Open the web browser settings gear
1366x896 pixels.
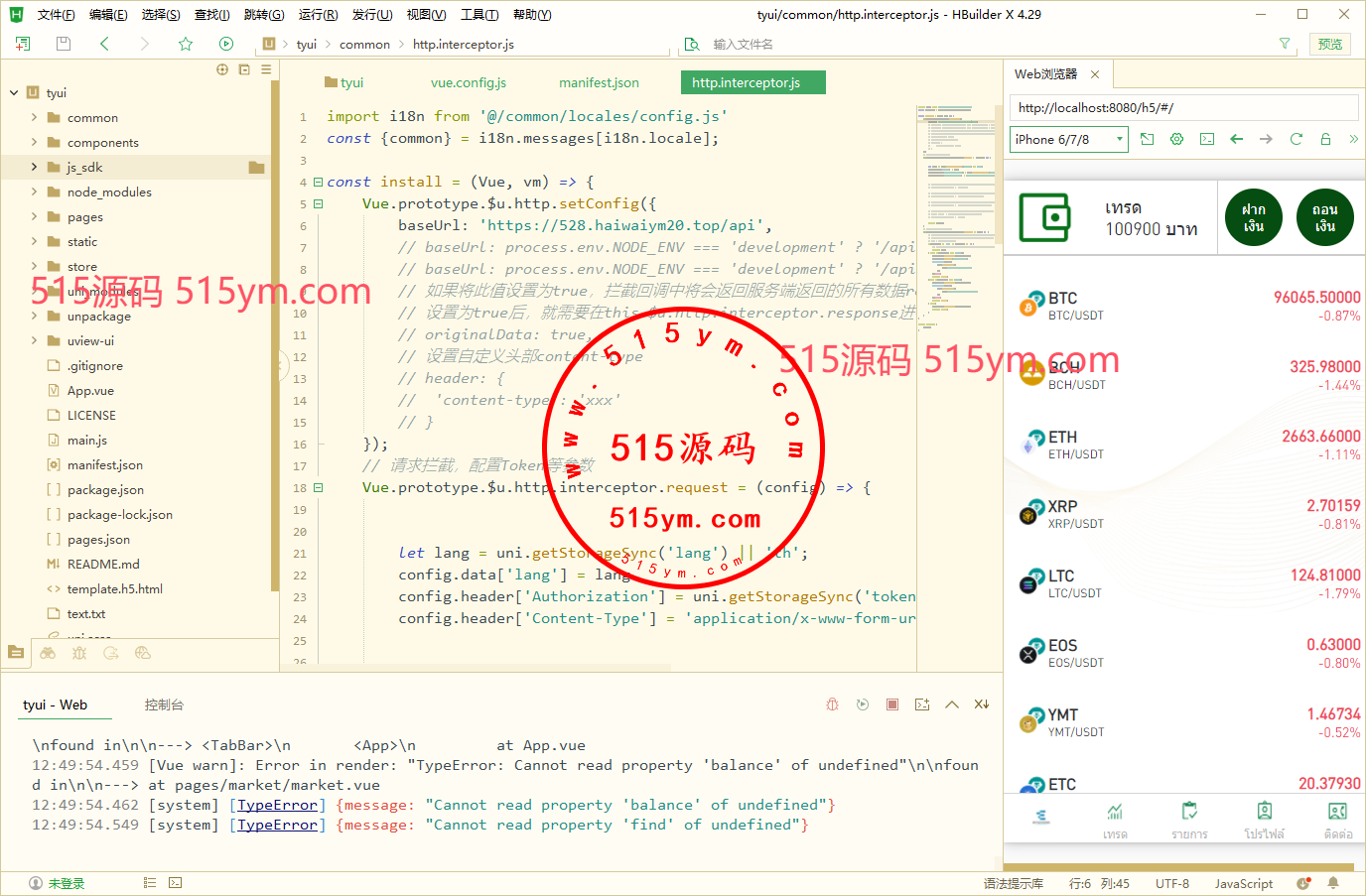(x=1176, y=139)
